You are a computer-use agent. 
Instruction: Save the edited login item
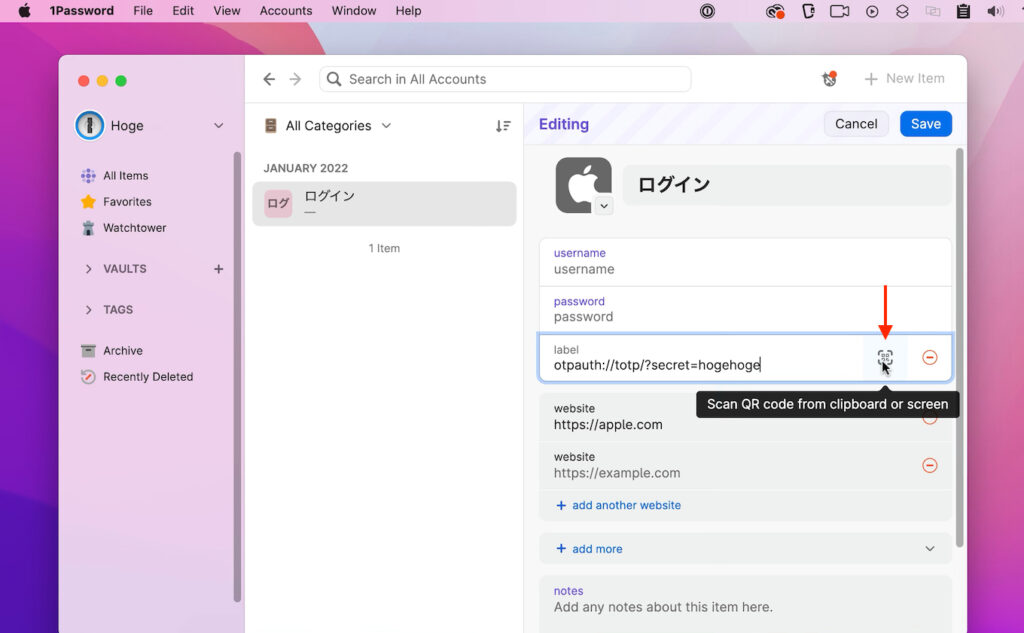coord(925,124)
